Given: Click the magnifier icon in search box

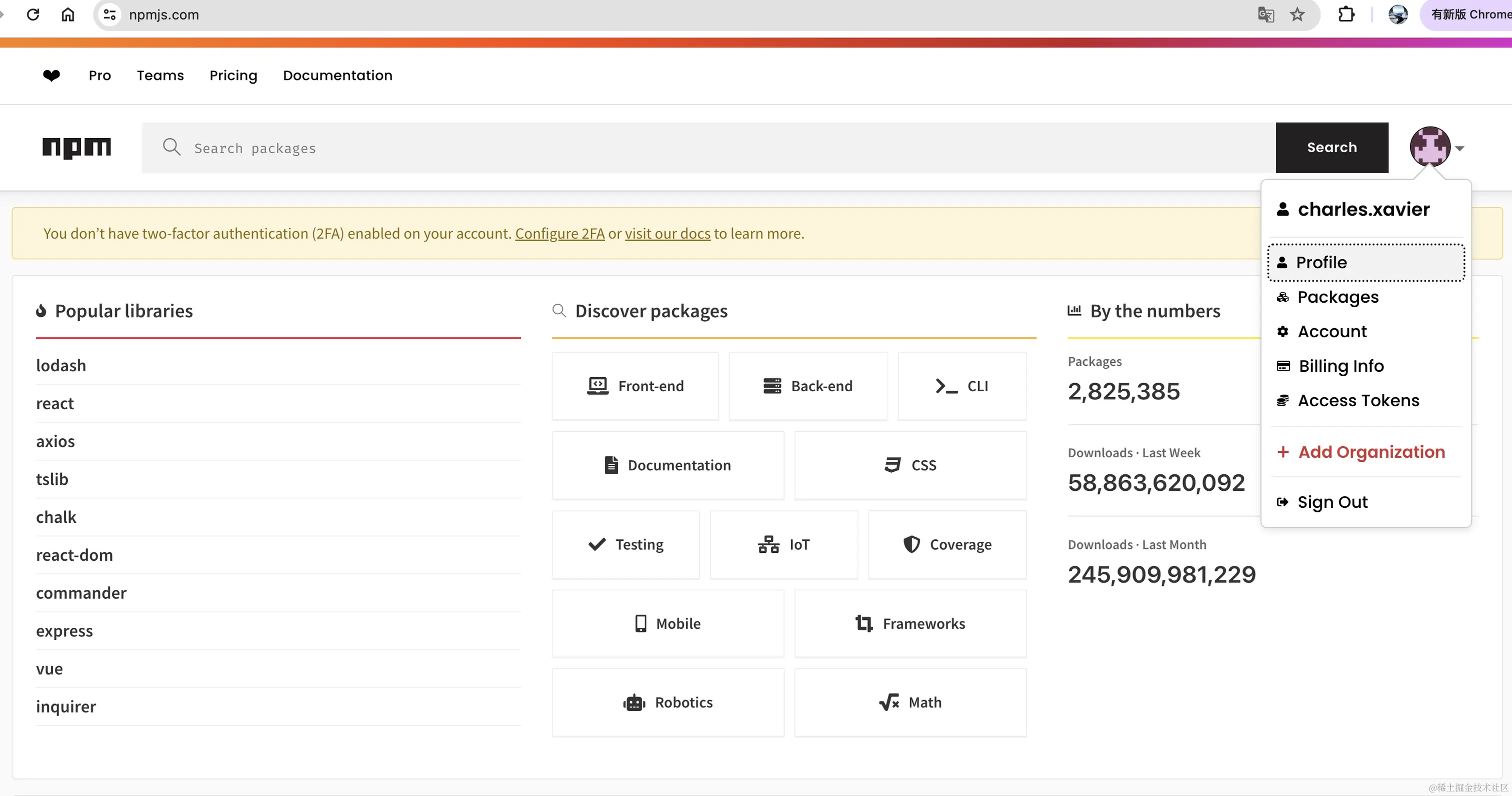Looking at the screenshot, I should (171, 147).
